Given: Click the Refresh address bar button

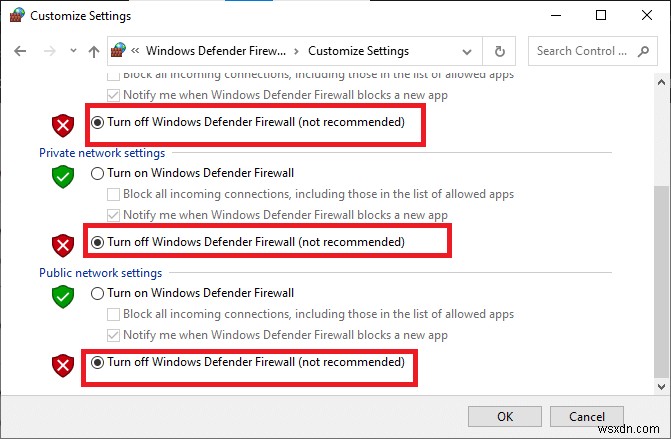Looking at the screenshot, I should click(500, 51).
